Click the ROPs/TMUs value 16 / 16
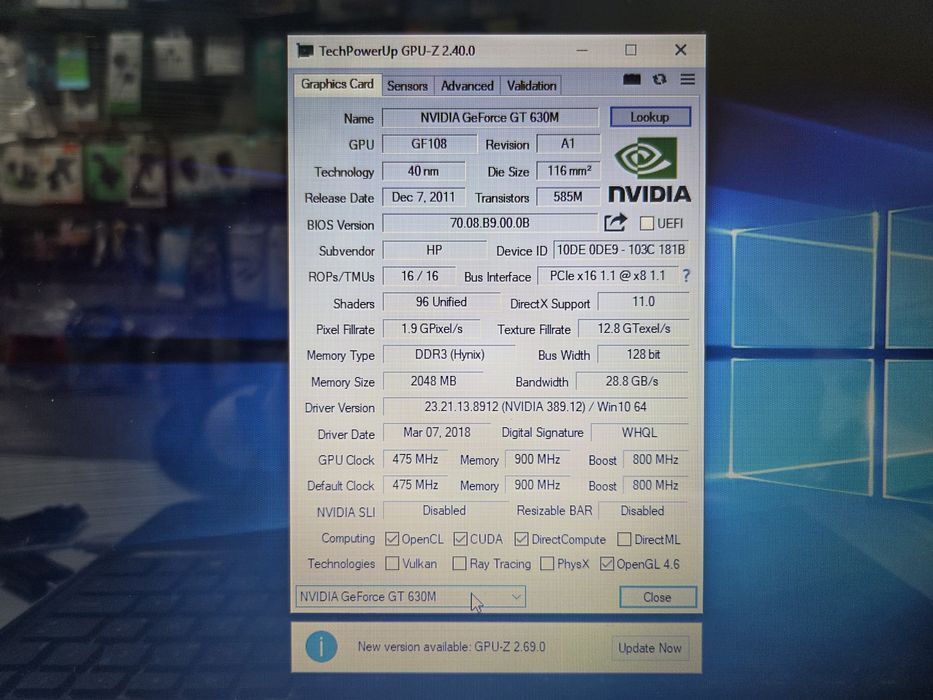This screenshot has width=933, height=700. point(419,276)
